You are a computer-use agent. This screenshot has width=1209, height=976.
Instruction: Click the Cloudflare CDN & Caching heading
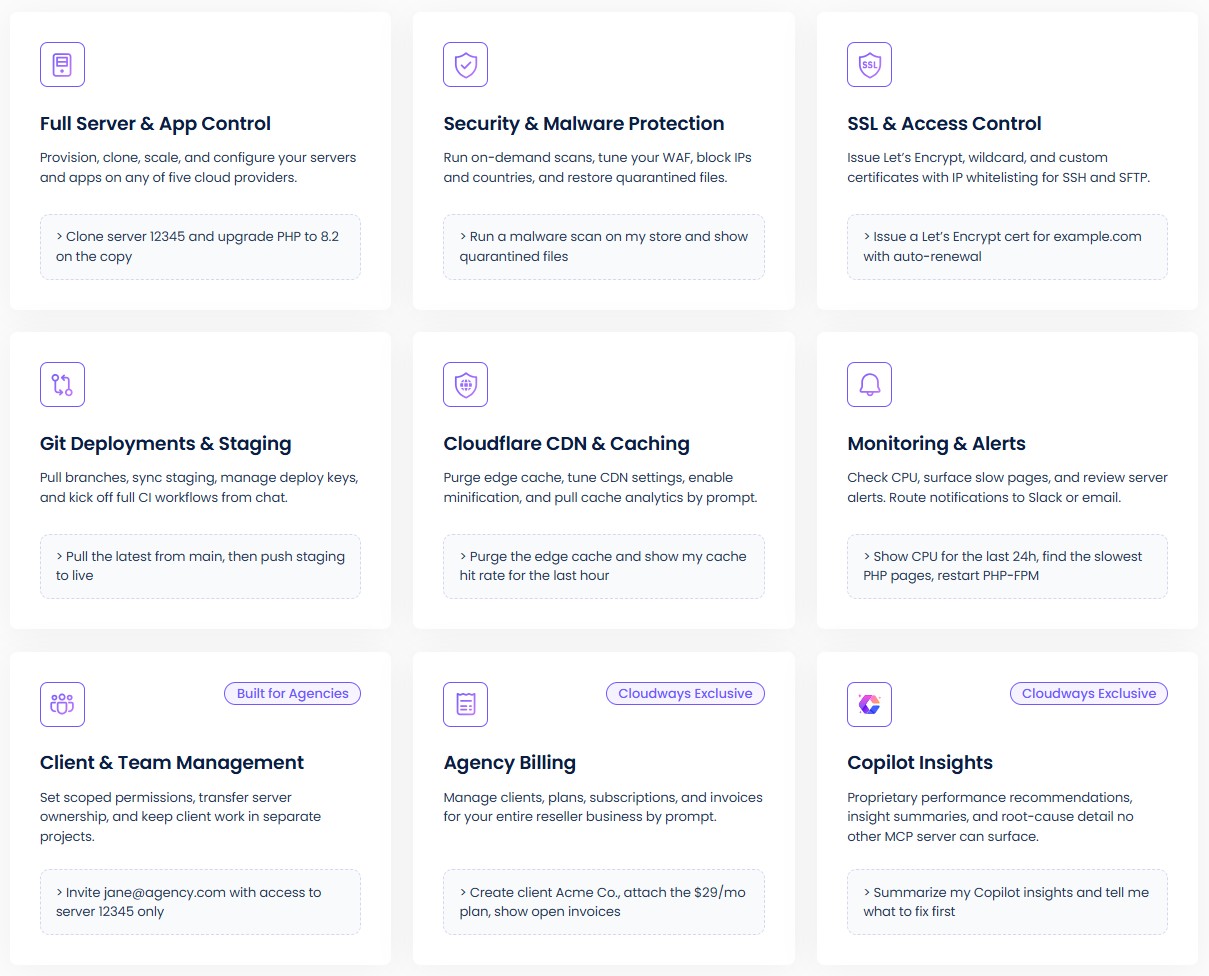pos(567,444)
